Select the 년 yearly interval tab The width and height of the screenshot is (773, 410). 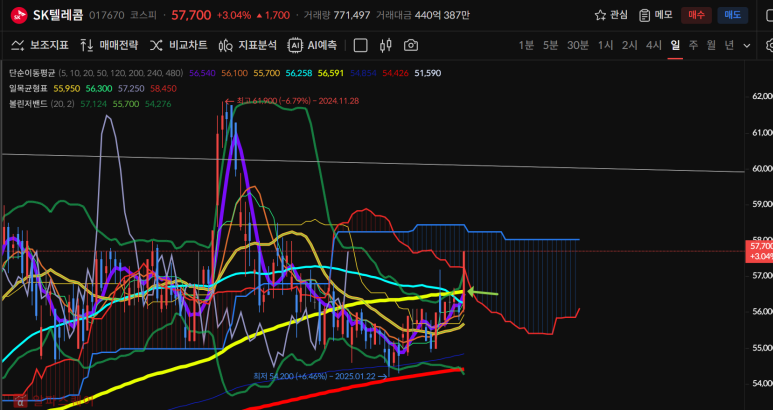tap(729, 45)
